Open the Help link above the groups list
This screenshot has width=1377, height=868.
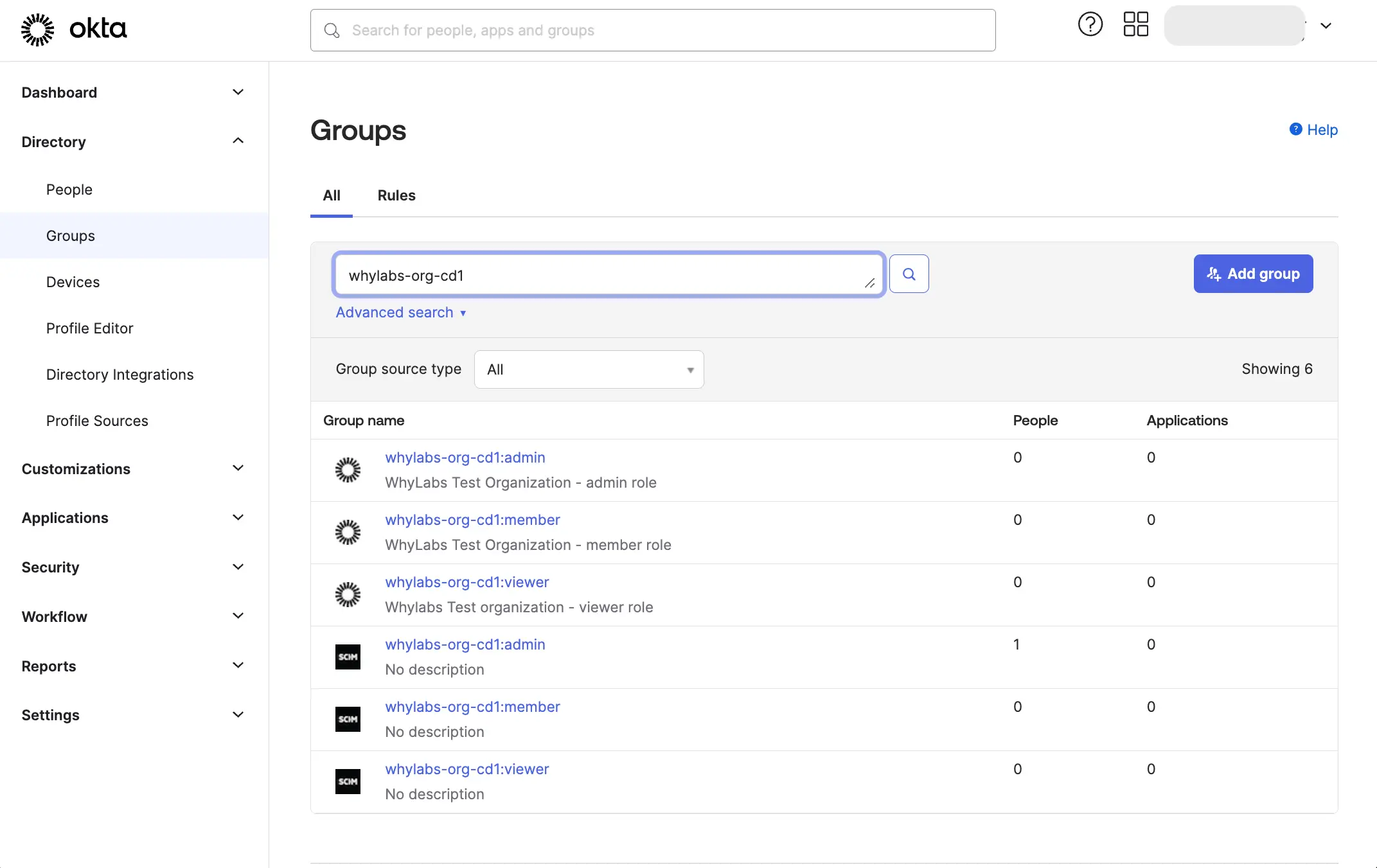(1320, 130)
